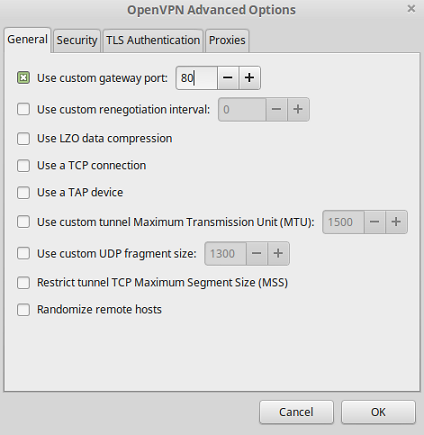Check the Use a TCP connection box
The width and height of the screenshot is (424, 435).
click(23, 165)
